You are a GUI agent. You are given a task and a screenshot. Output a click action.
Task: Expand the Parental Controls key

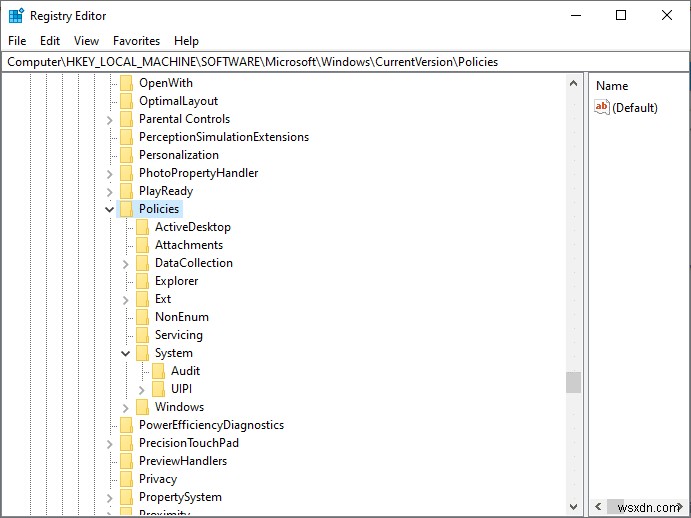pyautogui.click(x=110, y=120)
